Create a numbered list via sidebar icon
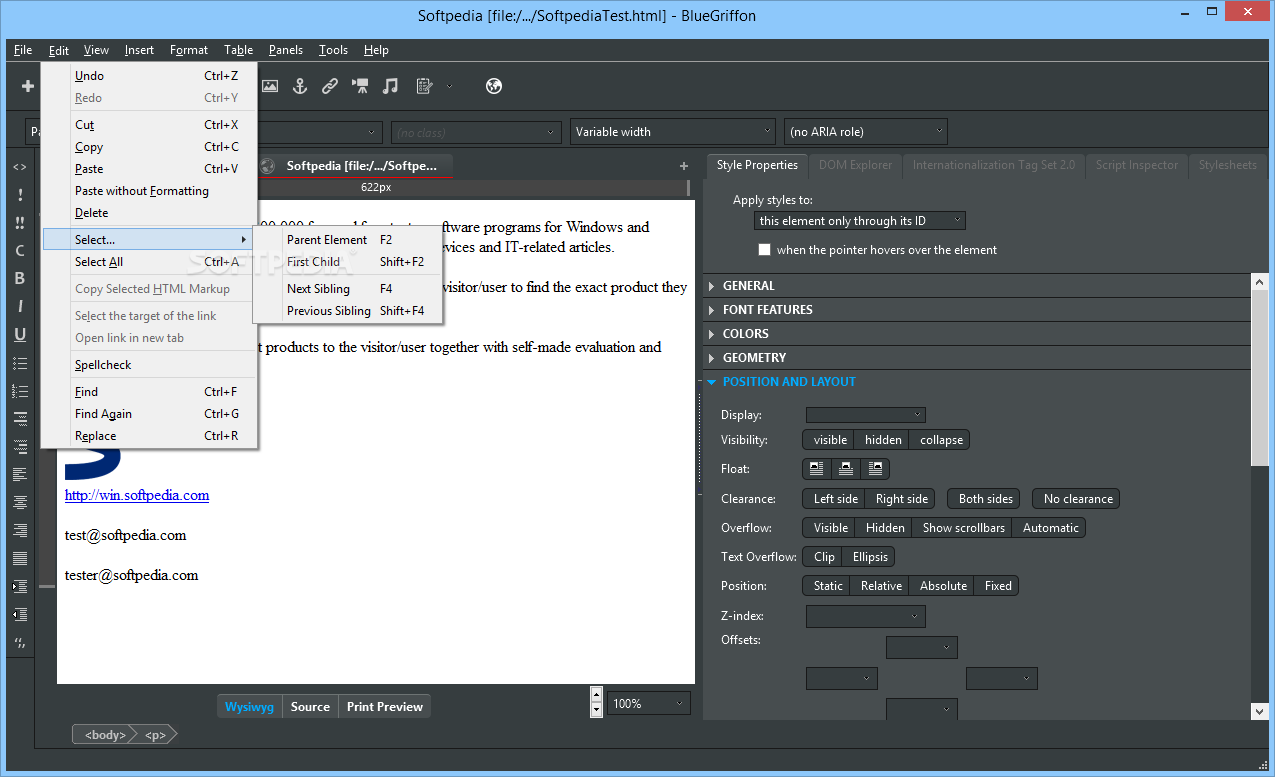Image resolution: width=1275 pixels, height=777 pixels. [x=20, y=391]
